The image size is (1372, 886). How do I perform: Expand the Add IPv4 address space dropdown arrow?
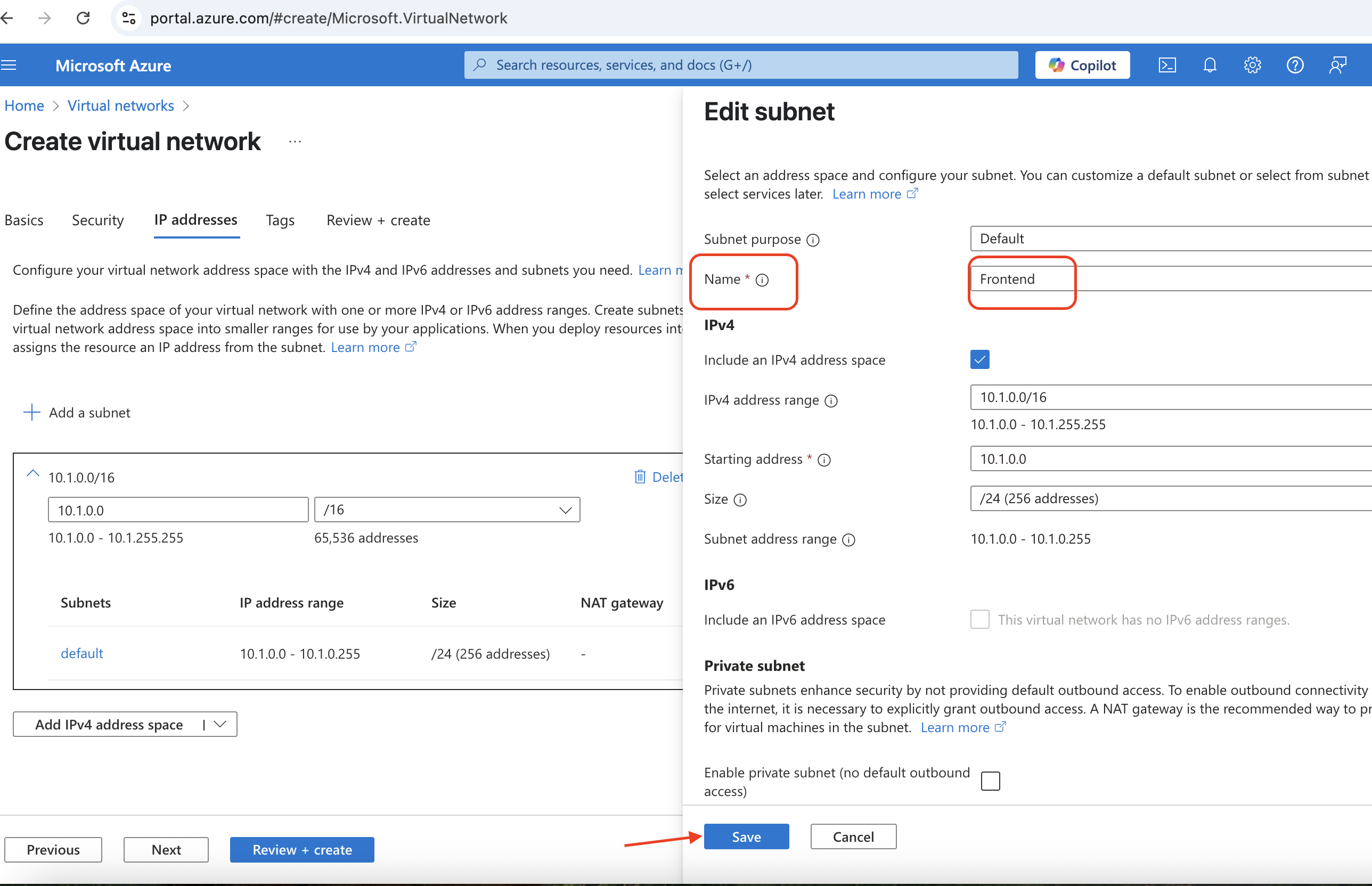point(220,724)
